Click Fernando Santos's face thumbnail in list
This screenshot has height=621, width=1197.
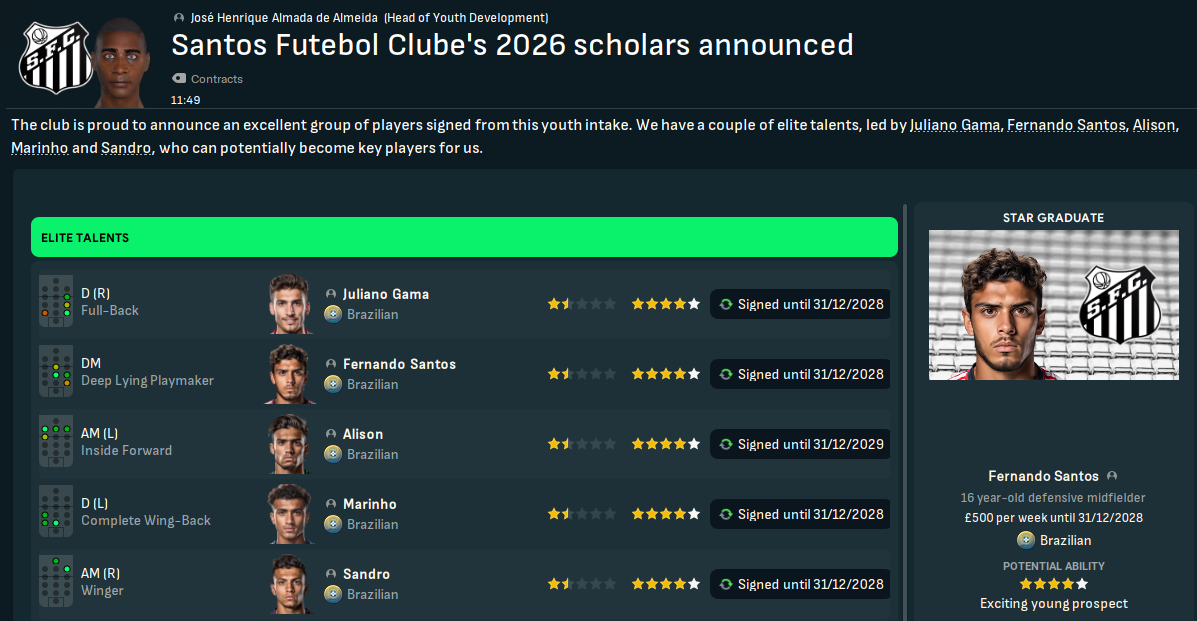(x=291, y=374)
